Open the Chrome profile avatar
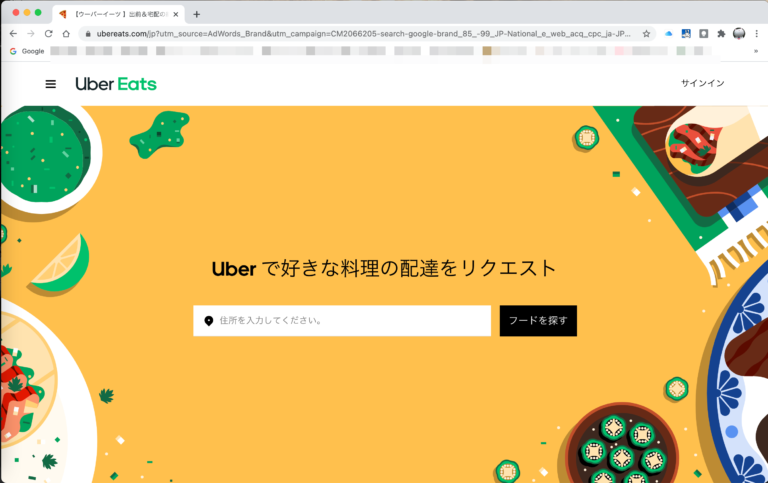 pos(739,34)
